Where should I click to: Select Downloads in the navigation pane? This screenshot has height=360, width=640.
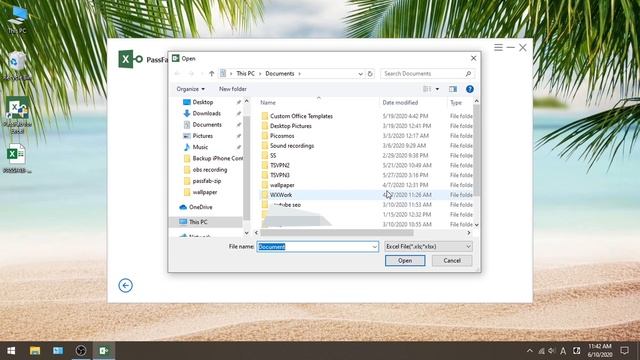pos(208,113)
